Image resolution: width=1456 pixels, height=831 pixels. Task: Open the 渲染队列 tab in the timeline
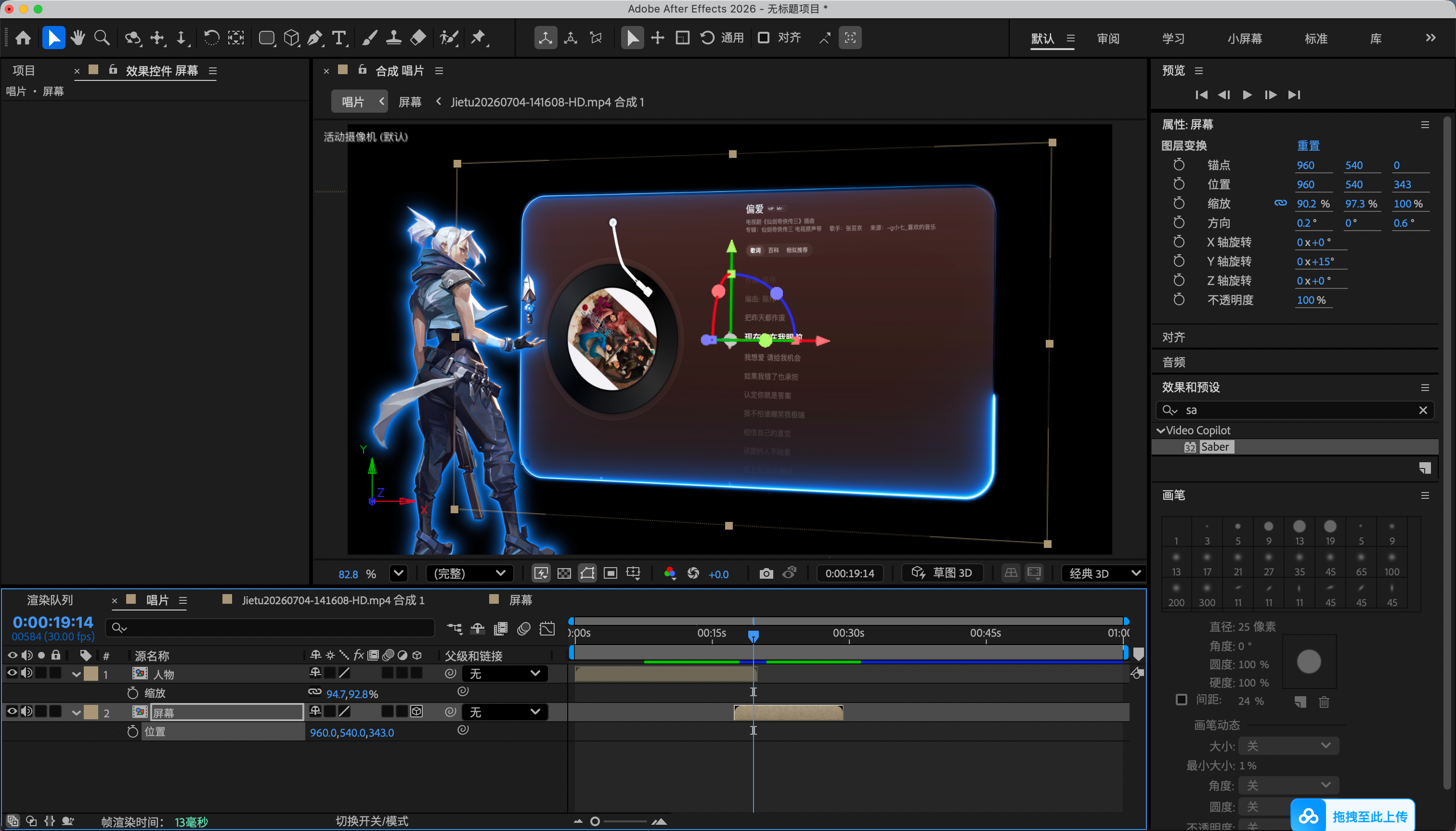pyautogui.click(x=50, y=600)
